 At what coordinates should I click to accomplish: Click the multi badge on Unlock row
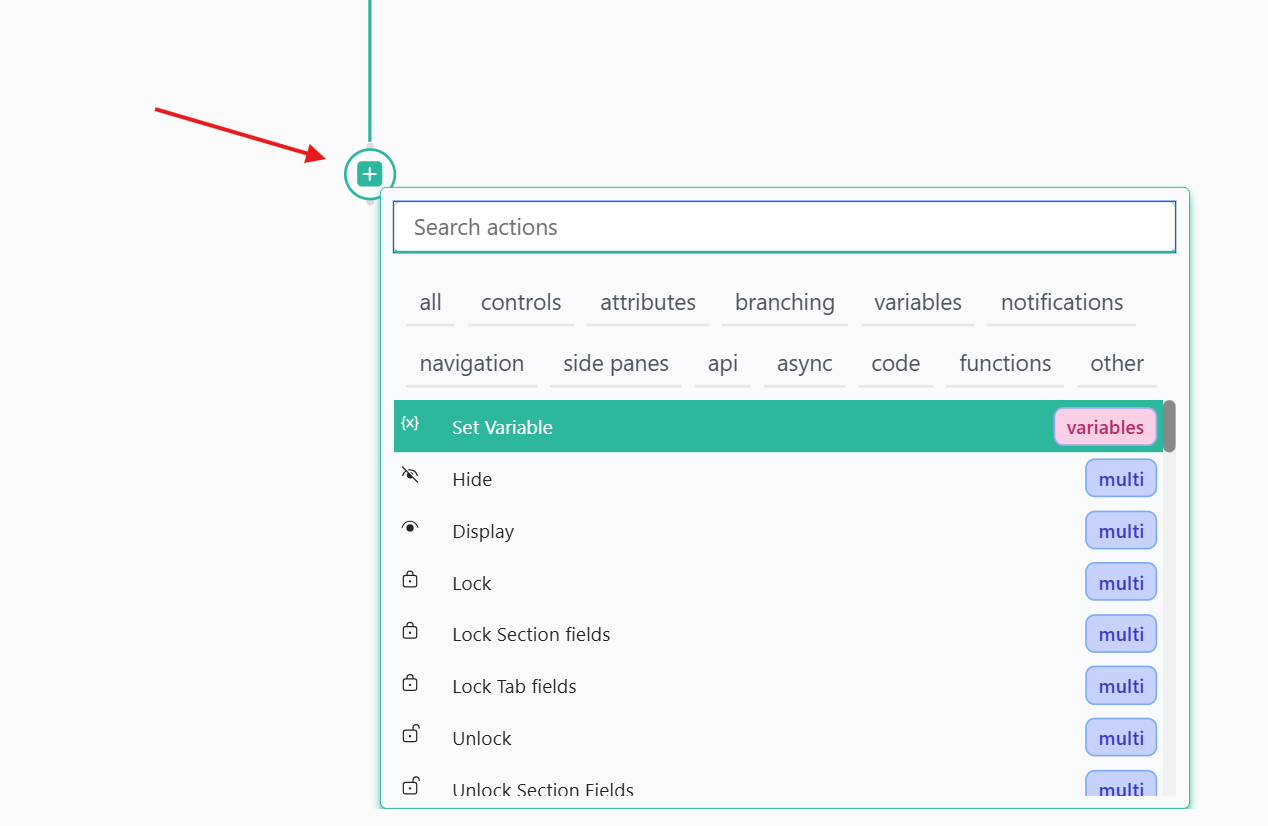point(1121,738)
